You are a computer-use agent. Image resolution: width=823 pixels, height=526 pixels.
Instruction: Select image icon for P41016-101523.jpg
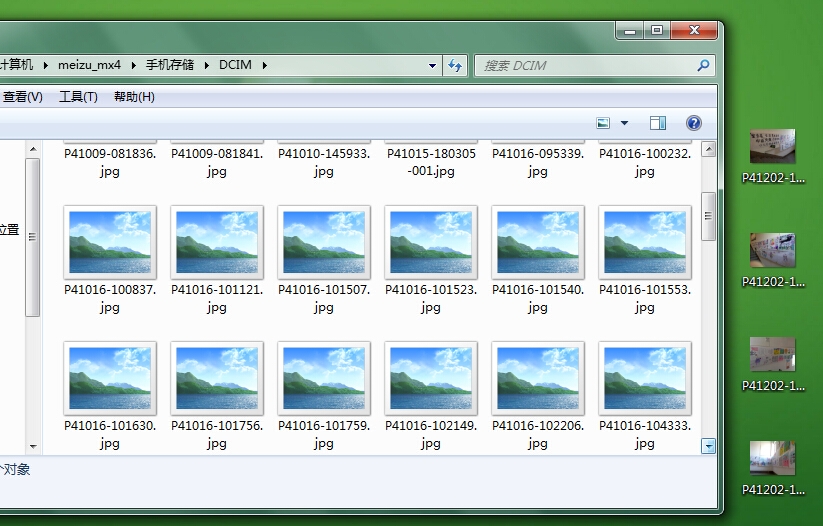(431, 242)
